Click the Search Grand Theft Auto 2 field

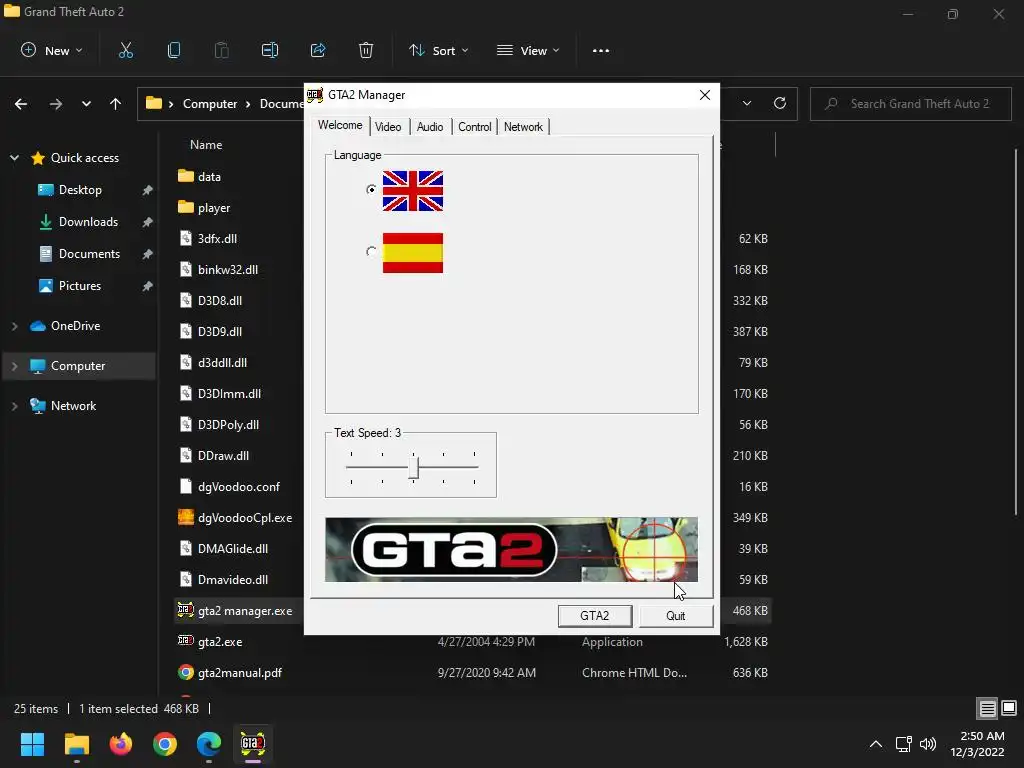pyautogui.click(x=911, y=104)
